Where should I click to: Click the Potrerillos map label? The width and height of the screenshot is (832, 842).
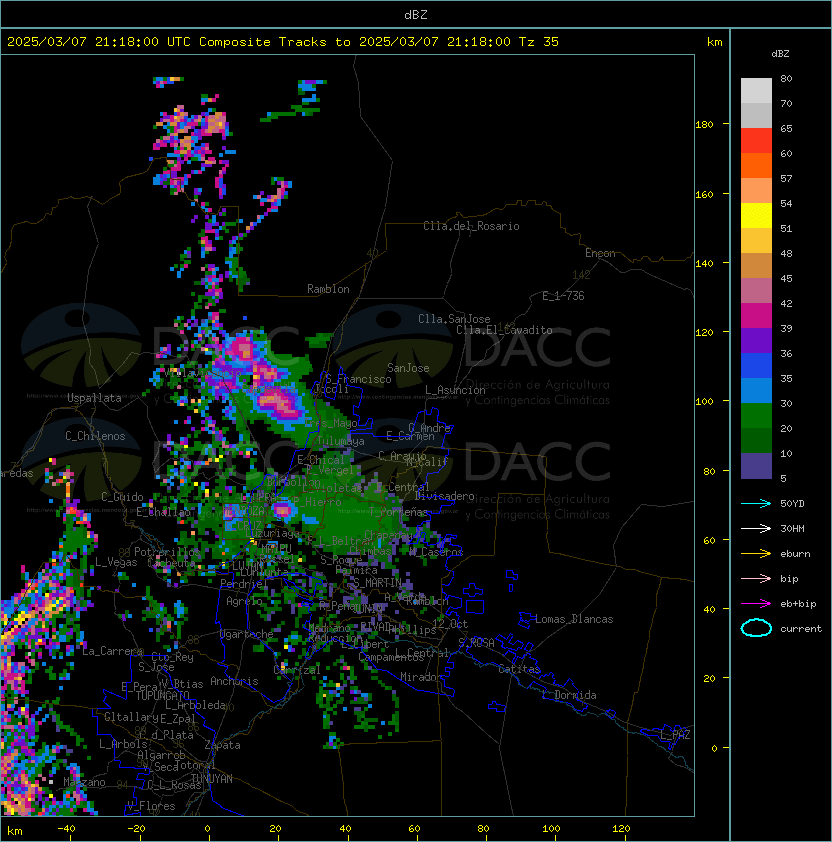[167, 551]
